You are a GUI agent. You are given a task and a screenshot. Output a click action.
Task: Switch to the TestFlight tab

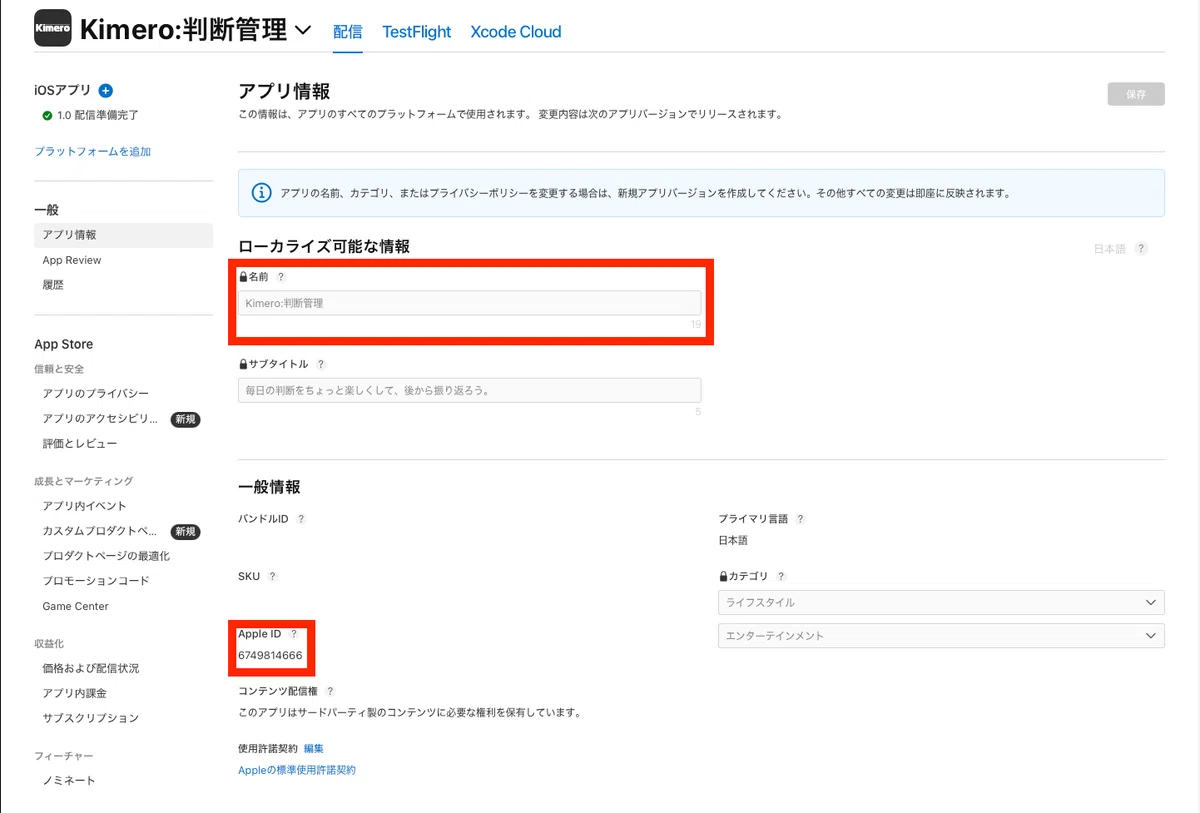pos(417,32)
